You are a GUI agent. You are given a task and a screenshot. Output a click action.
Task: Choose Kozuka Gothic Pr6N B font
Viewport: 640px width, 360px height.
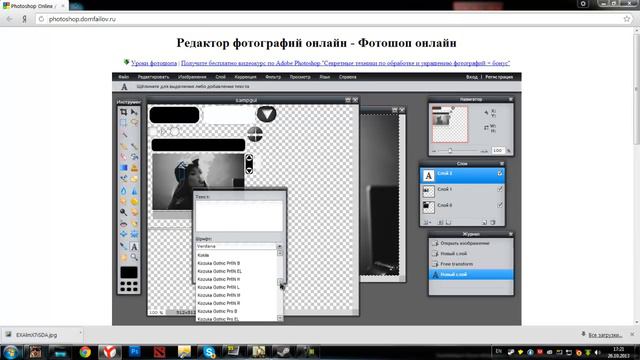click(x=219, y=263)
